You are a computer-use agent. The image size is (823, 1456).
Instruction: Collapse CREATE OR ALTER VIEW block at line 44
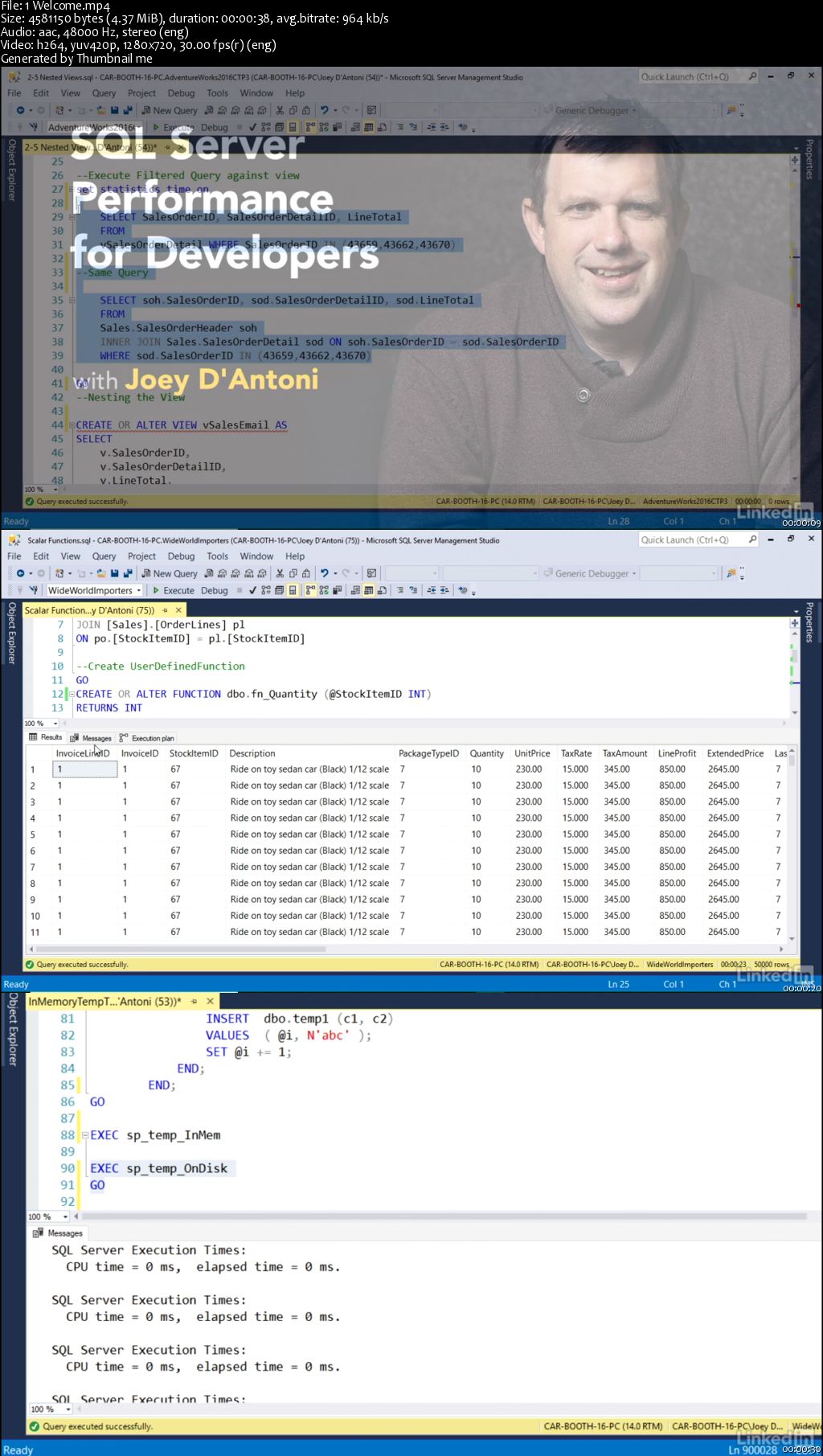pyautogui.click(x=71, y=425)
